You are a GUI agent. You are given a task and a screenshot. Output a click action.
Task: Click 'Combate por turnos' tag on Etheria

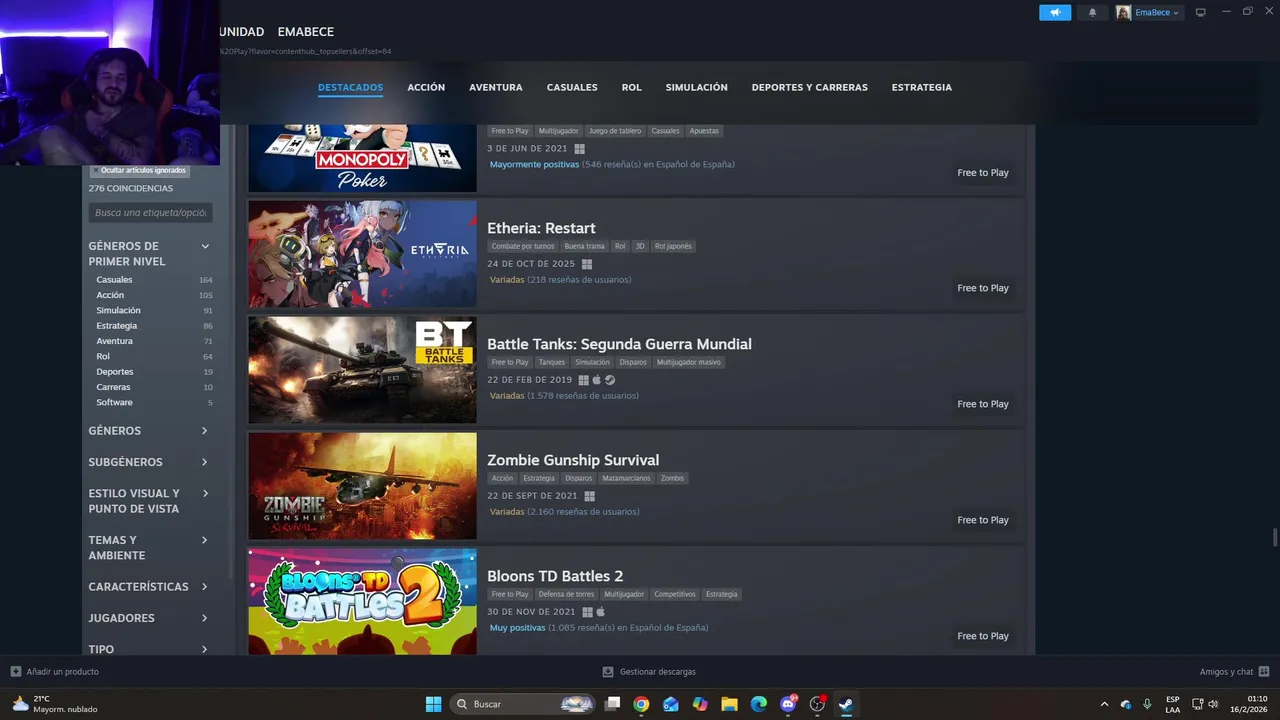522,246
